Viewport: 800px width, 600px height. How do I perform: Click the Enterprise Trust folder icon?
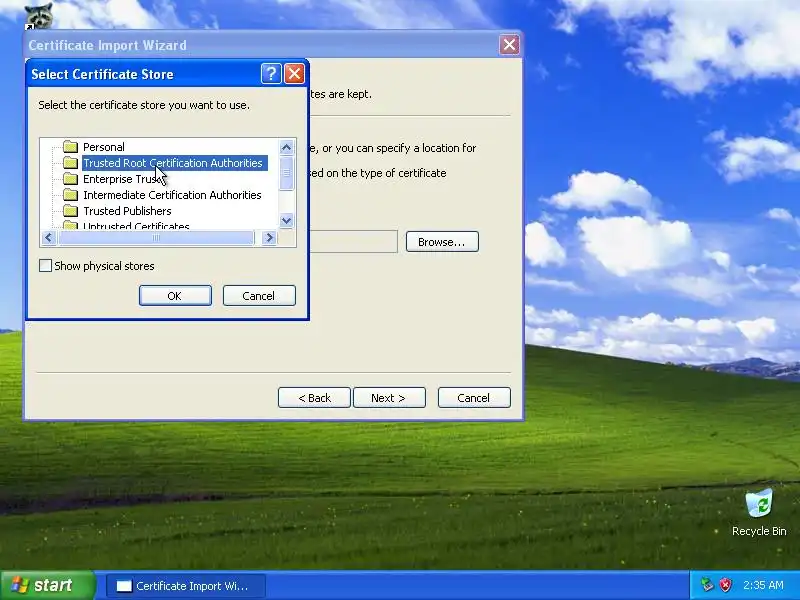click(70, 179)
